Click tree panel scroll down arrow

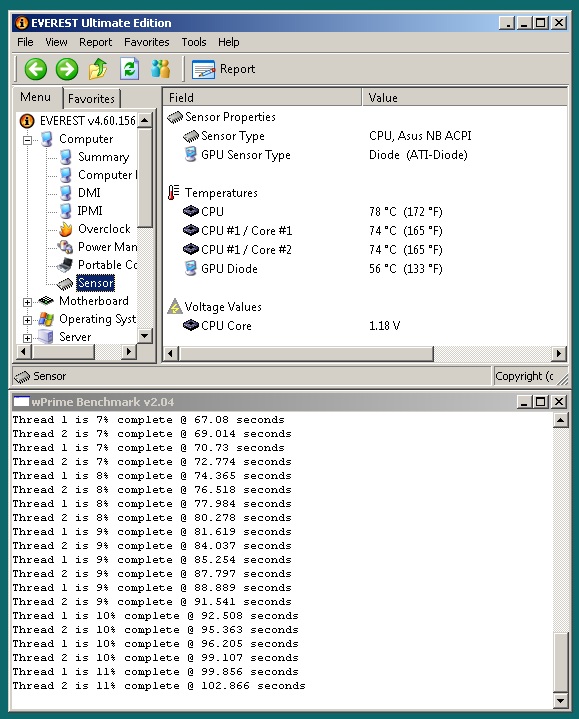coord(144,336)
